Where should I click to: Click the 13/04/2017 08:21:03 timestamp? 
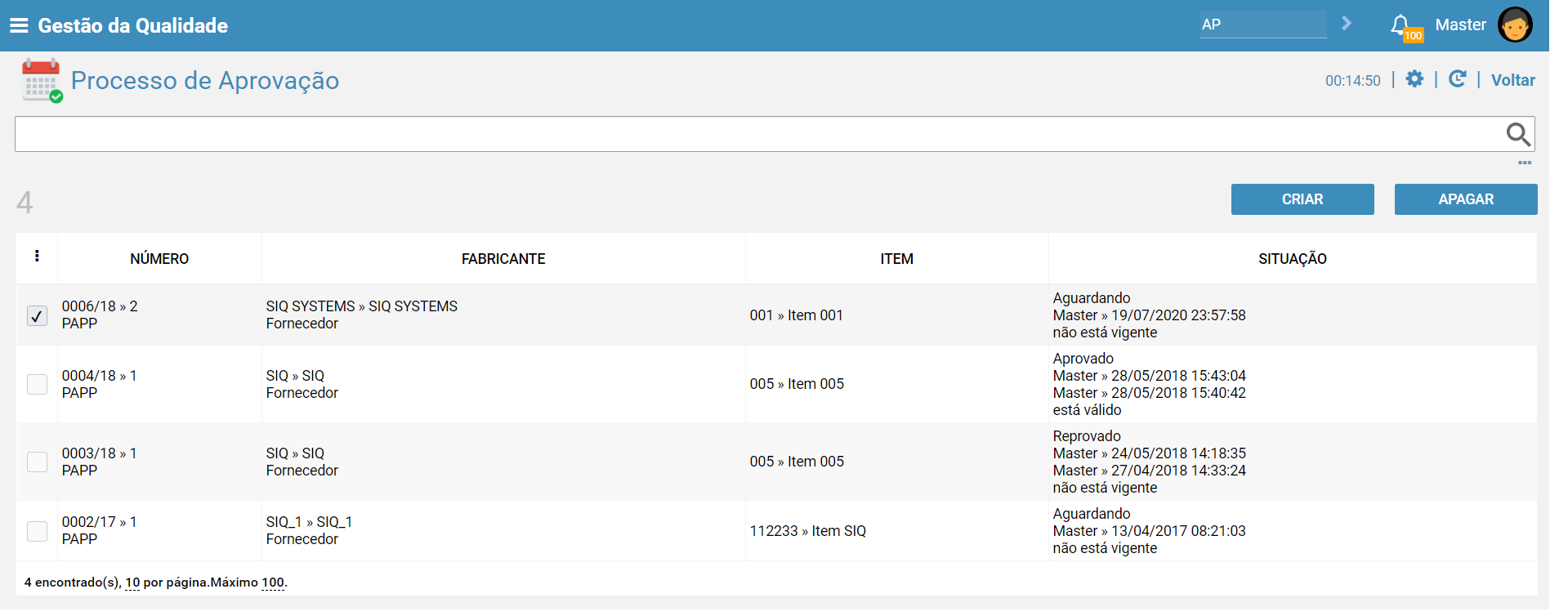tap(1178, 531)
